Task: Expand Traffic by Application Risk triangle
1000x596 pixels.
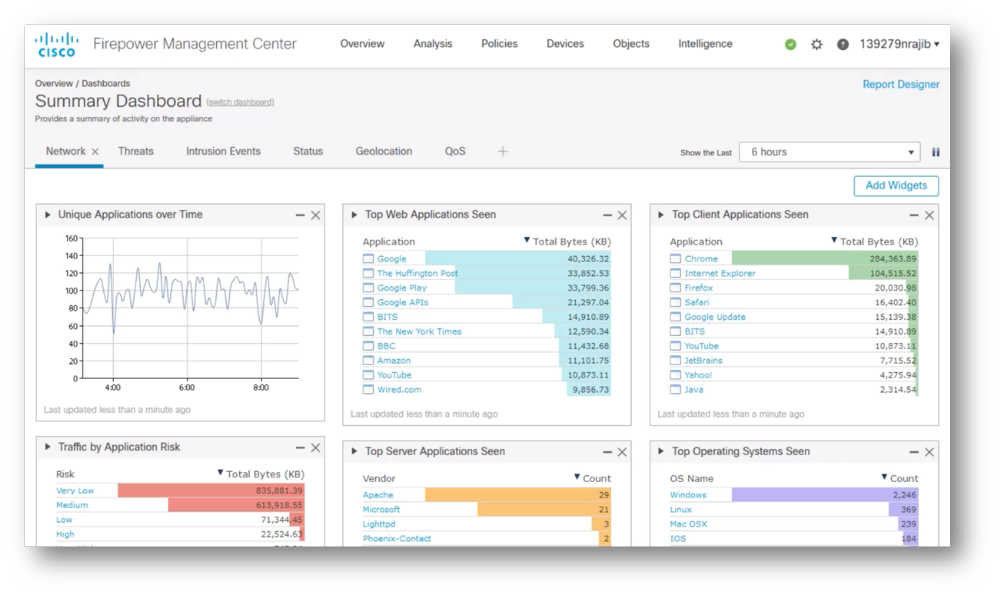Action: pyautogui.click(x=48, y=447)
